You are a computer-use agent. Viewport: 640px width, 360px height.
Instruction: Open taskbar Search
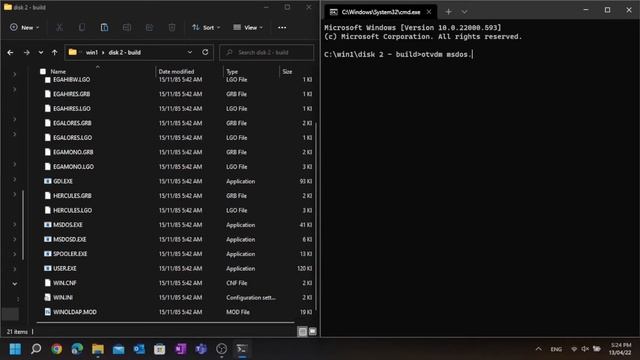click(36, 349)
